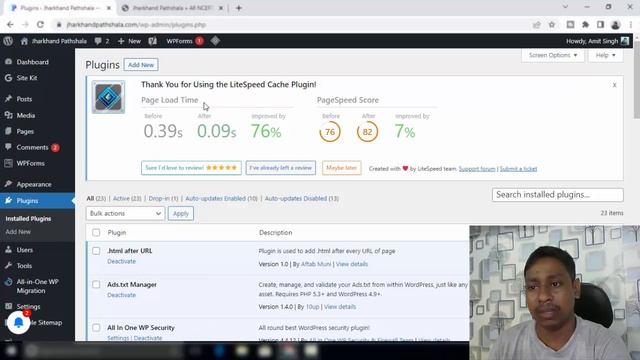Click browser back arrow
The width and height of the screenshot is (640, 360).
pyautogui.click(x=10, y=24)
